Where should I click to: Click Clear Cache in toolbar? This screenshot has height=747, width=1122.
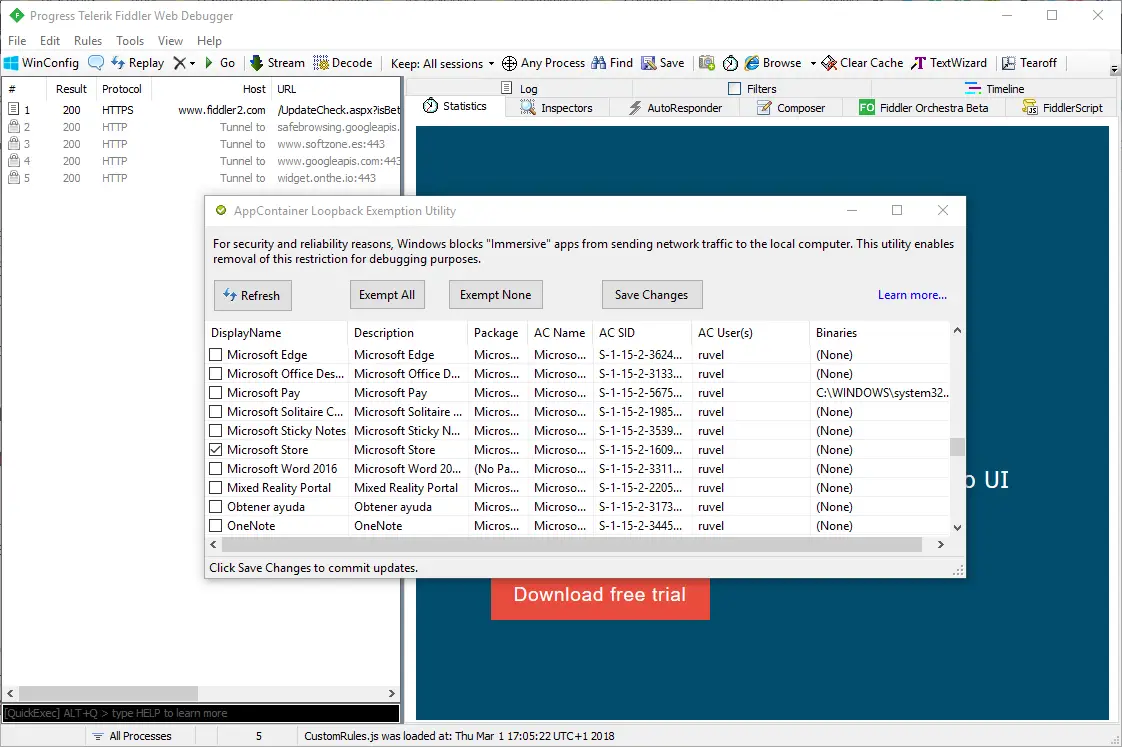click(x=862, y=63)
